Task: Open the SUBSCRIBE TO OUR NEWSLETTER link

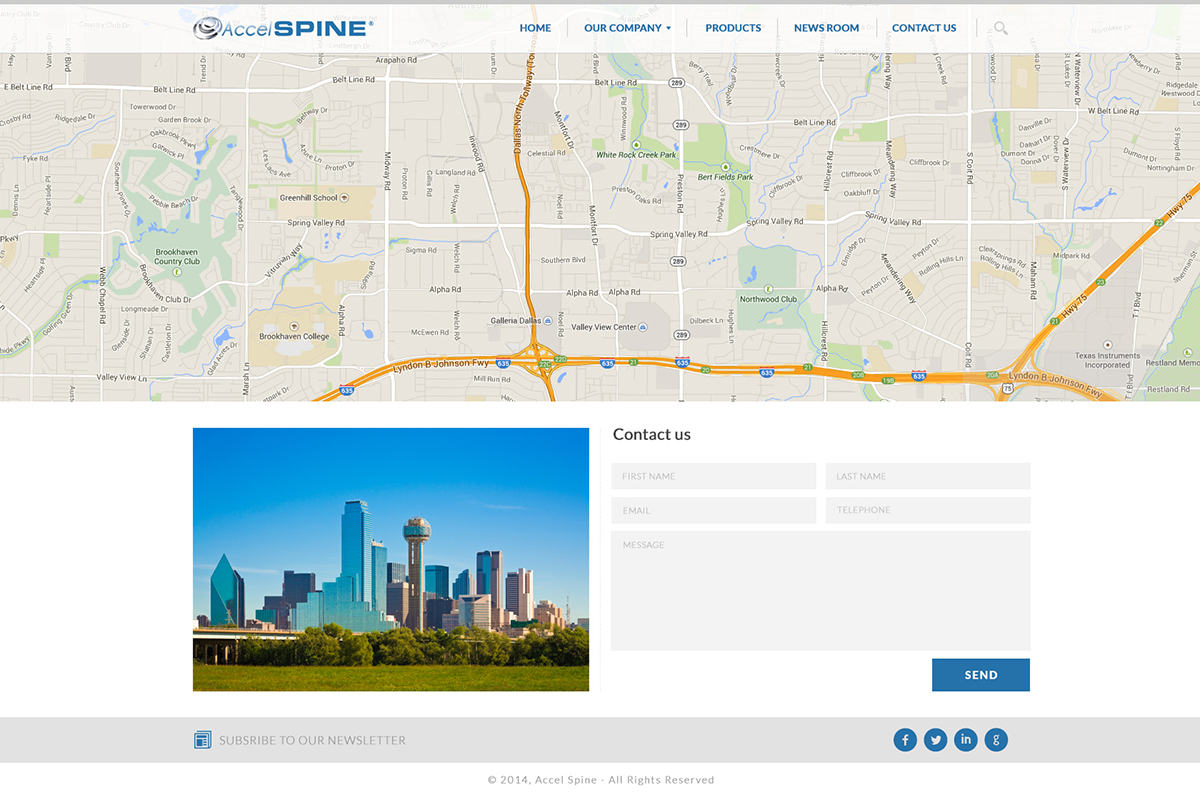Action: tap(311, 739)
